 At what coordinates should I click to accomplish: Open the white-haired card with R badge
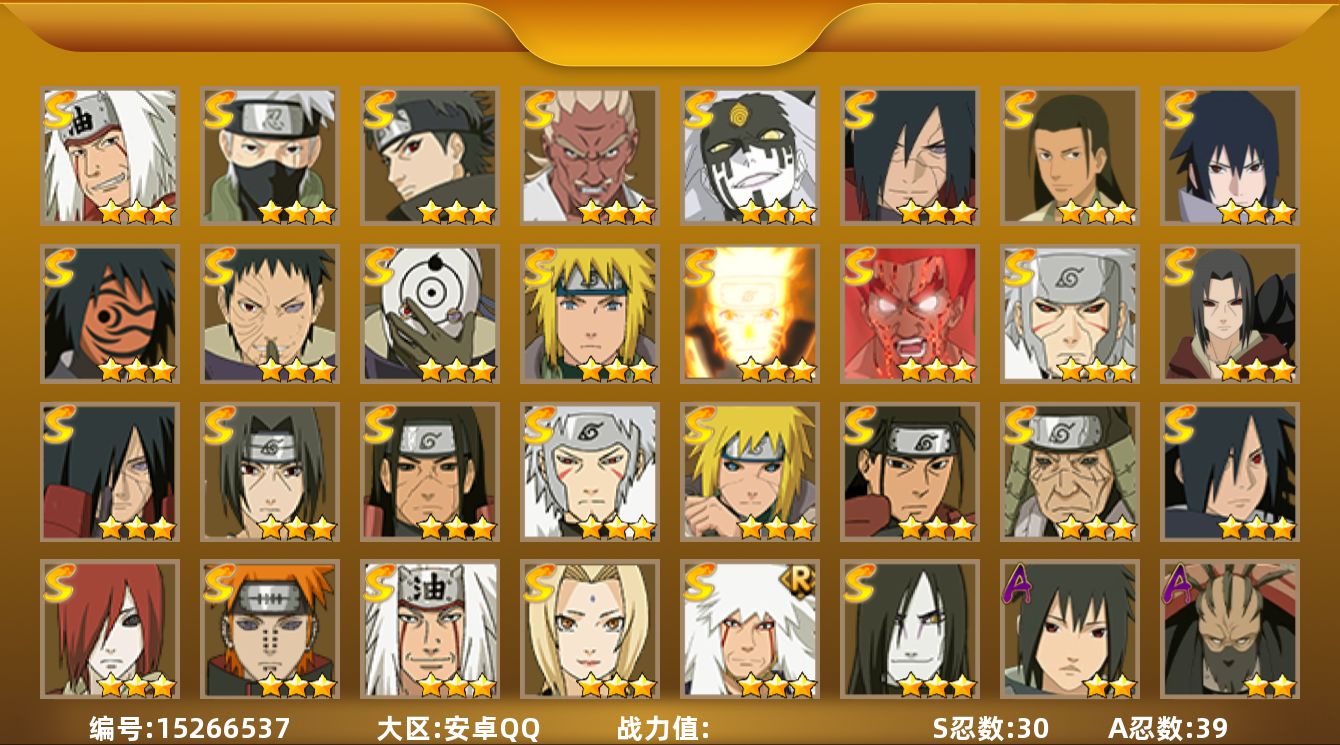click(x=750, y=629)
